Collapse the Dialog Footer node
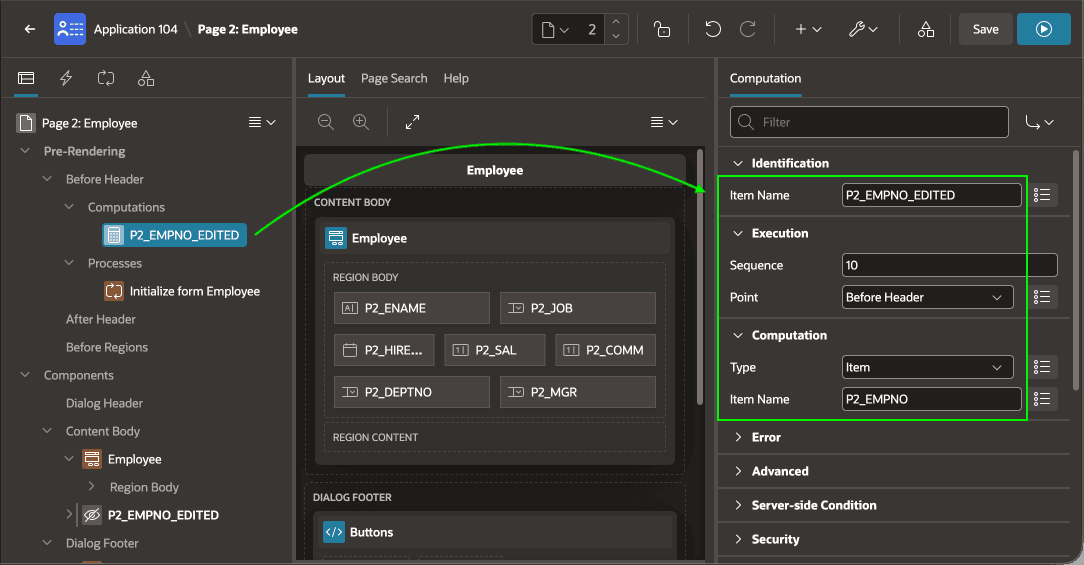Viewport: 1084px width, 565px height. [47, 543]
